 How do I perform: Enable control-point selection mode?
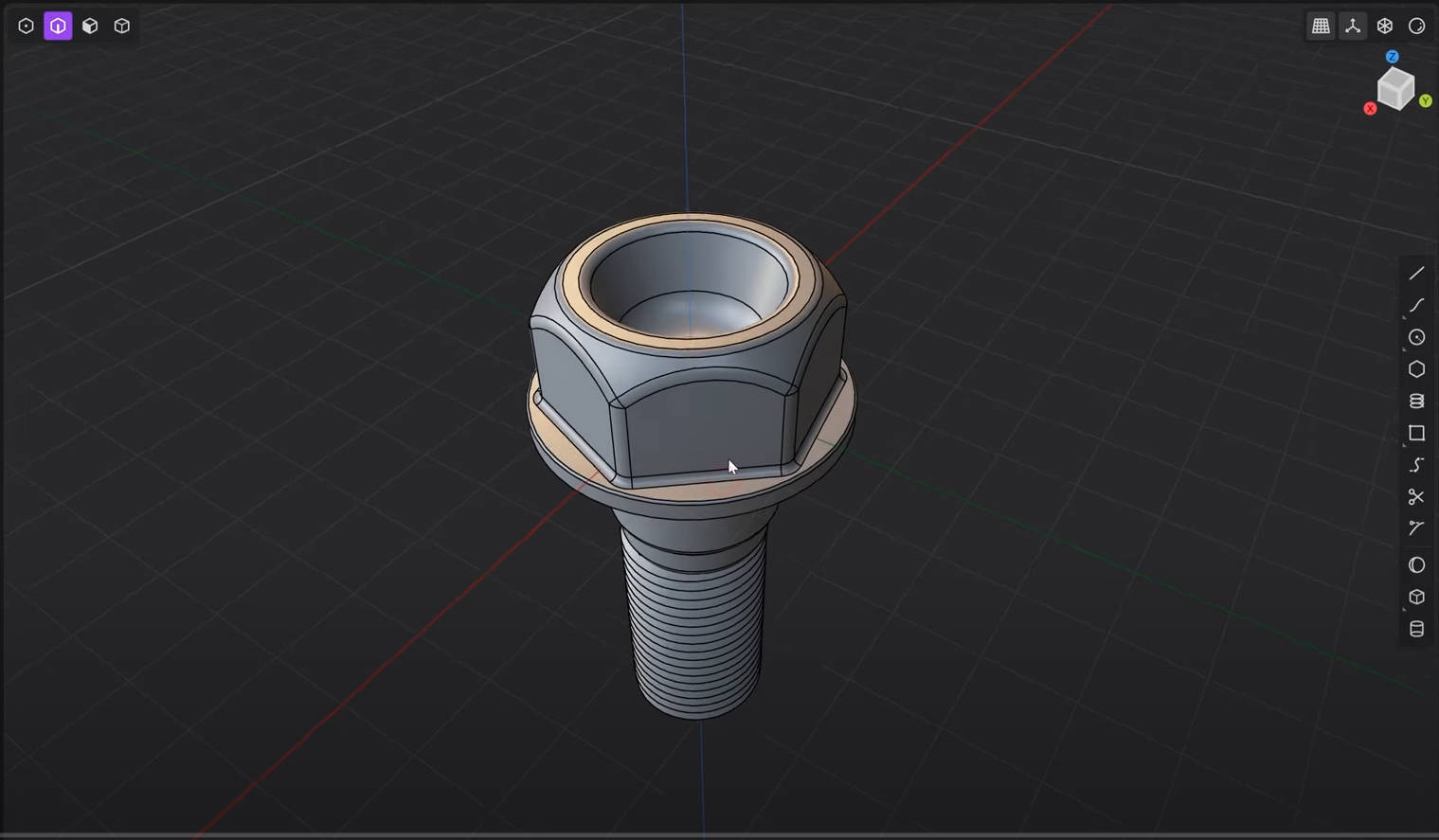click(x=26, y=26)
